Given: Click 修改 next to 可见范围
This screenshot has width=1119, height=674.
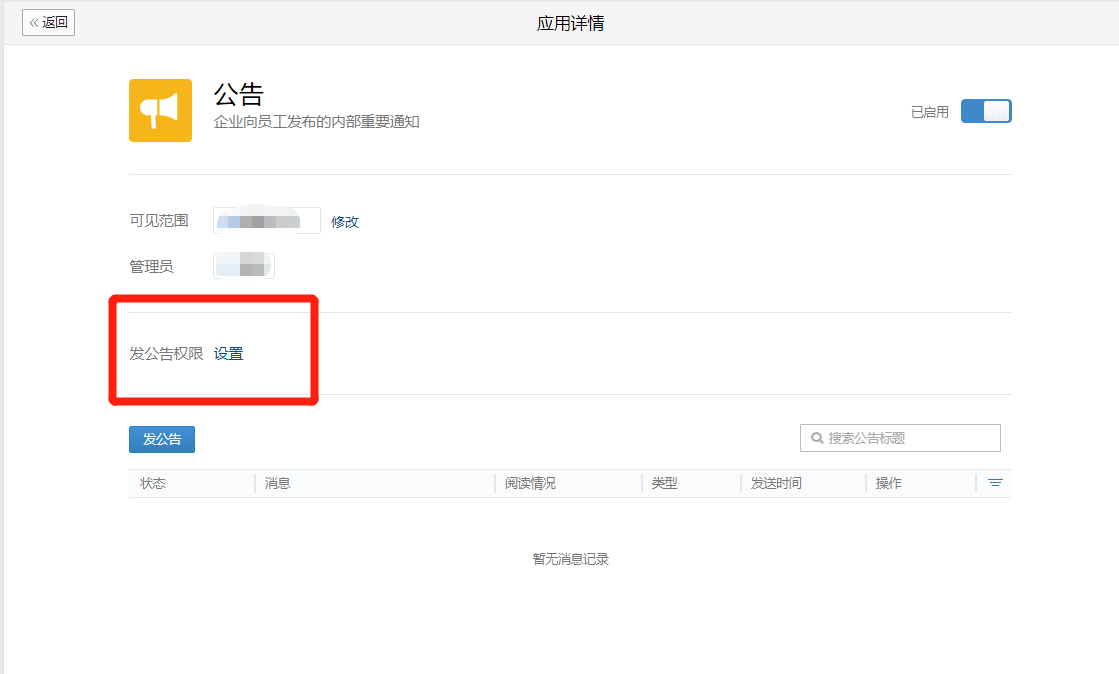Looking at the screenshot, I should pyautogui.click(x=345, y=221).
